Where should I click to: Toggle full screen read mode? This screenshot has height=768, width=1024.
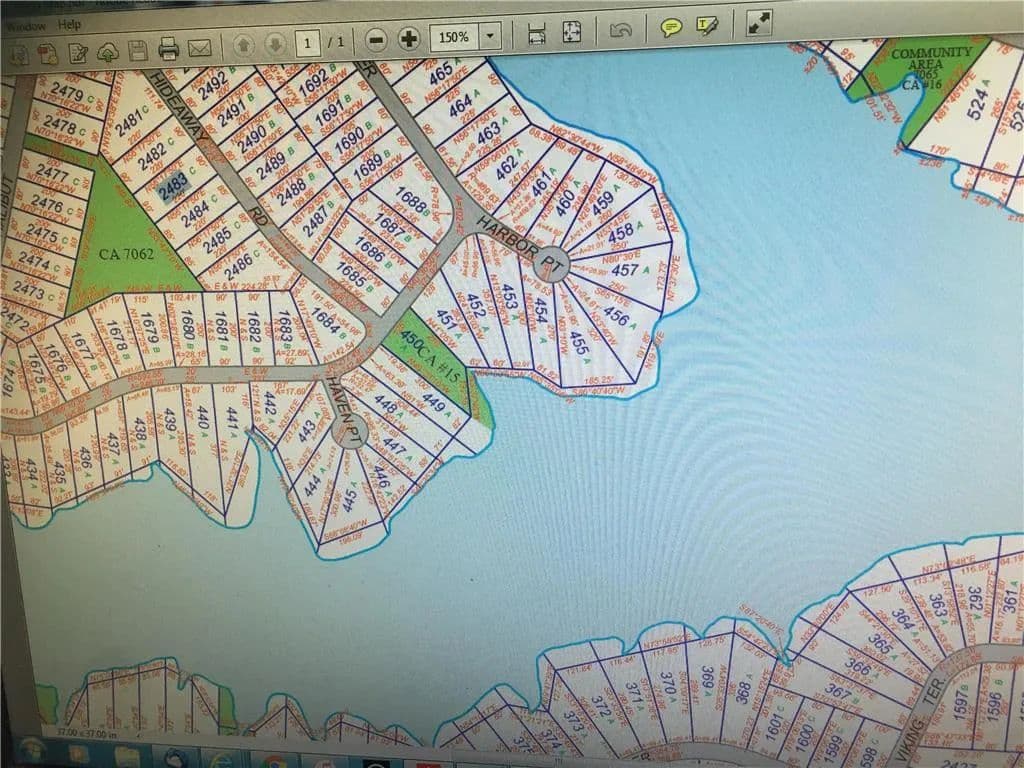[x=760, y=23]
